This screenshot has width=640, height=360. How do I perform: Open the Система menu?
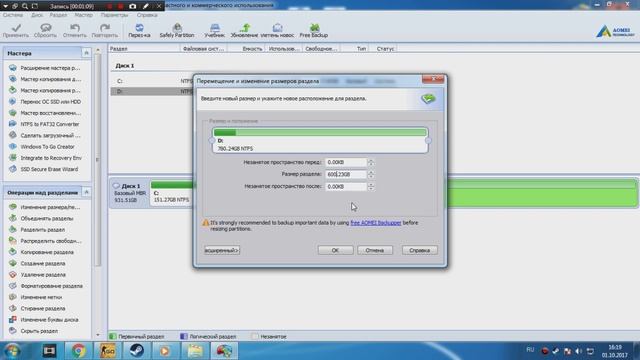[x=13, y=15]
